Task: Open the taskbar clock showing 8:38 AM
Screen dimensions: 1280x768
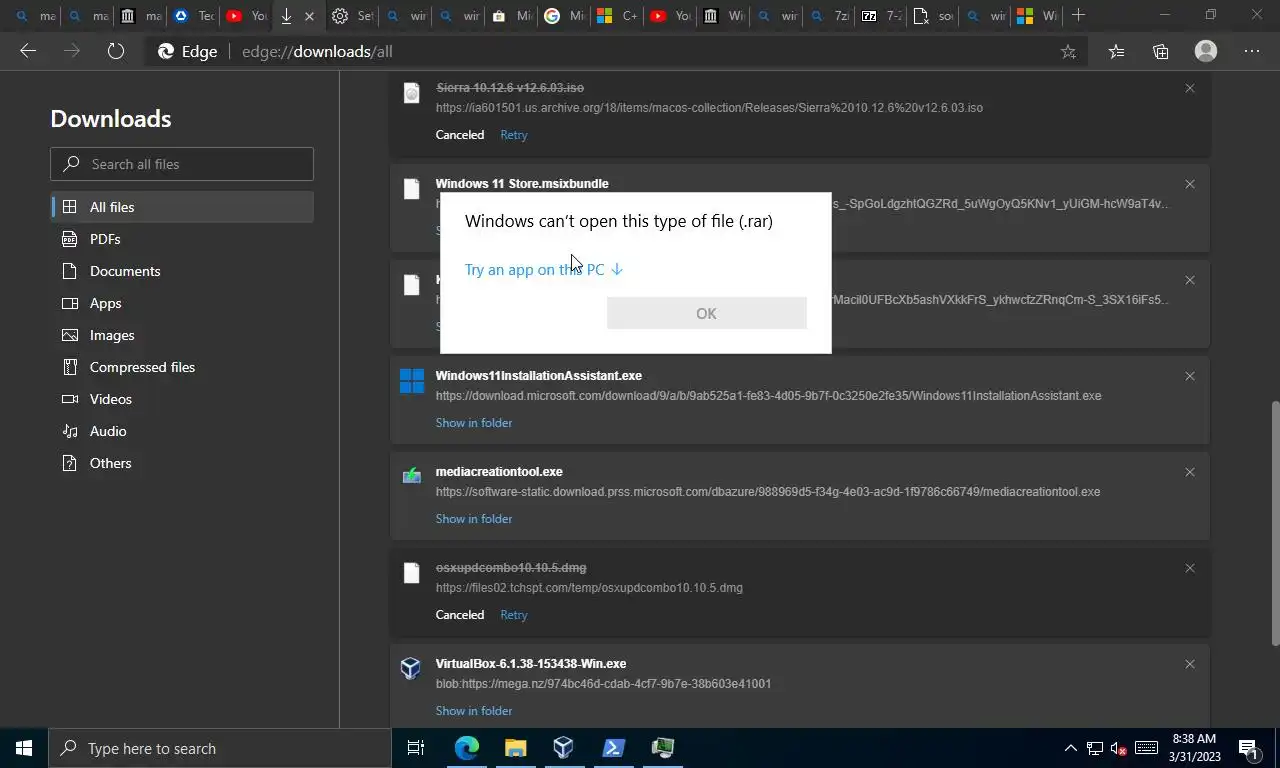Action: [1192, 748]
